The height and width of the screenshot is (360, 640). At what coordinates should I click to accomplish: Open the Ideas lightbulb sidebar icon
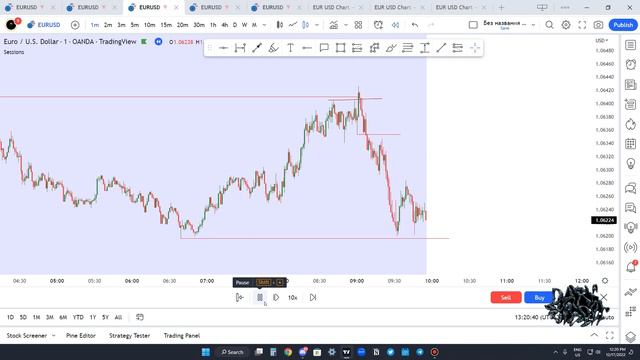(630, 164)
